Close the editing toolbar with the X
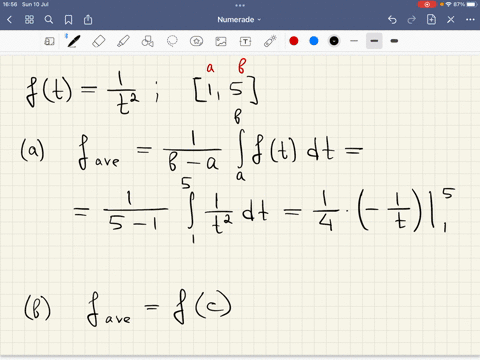This screenshot has width=480, height=360. pyautogui.click(x=451, y=20)
